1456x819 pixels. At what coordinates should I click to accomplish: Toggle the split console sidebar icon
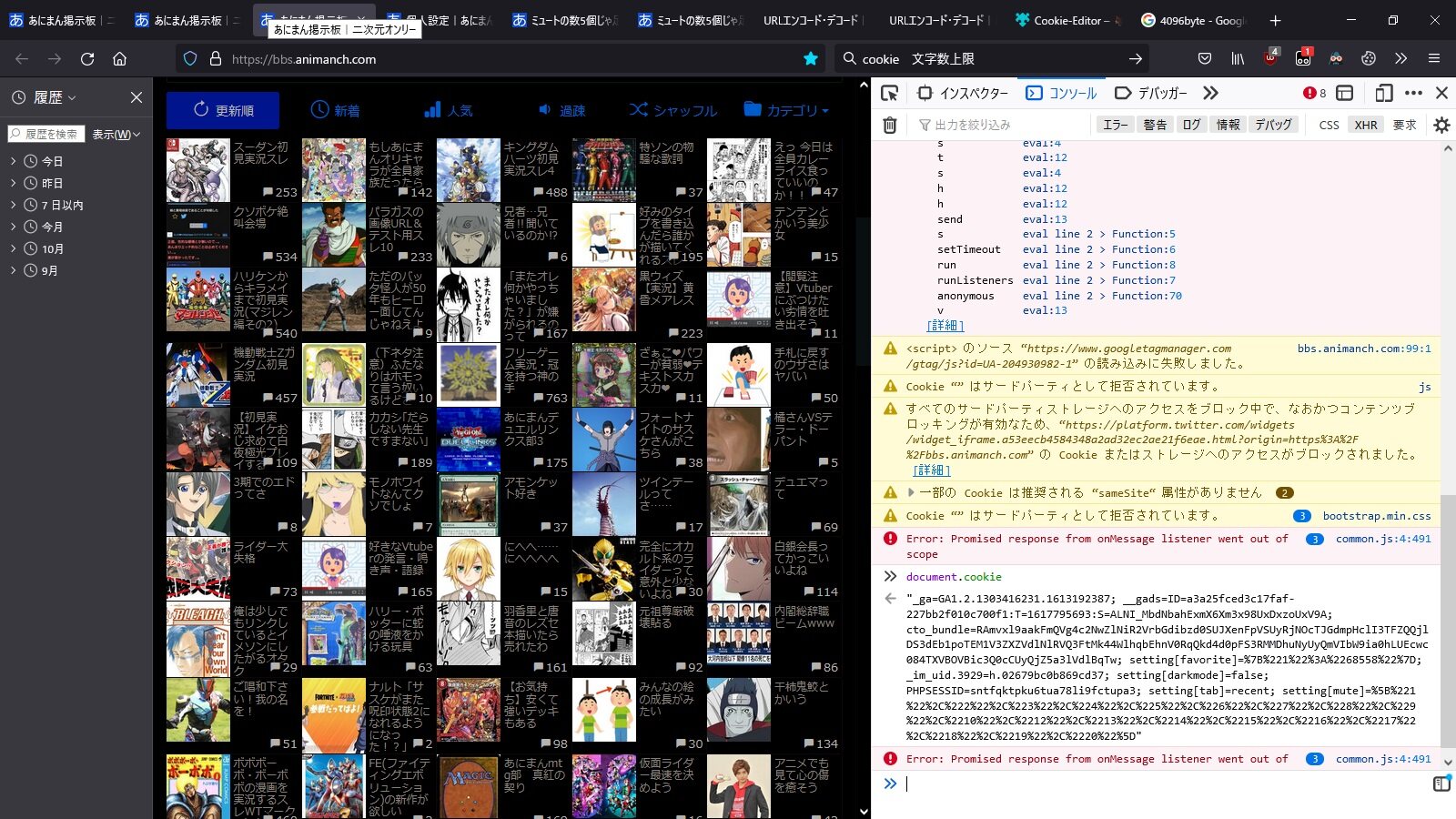(x=1441, y=784)
